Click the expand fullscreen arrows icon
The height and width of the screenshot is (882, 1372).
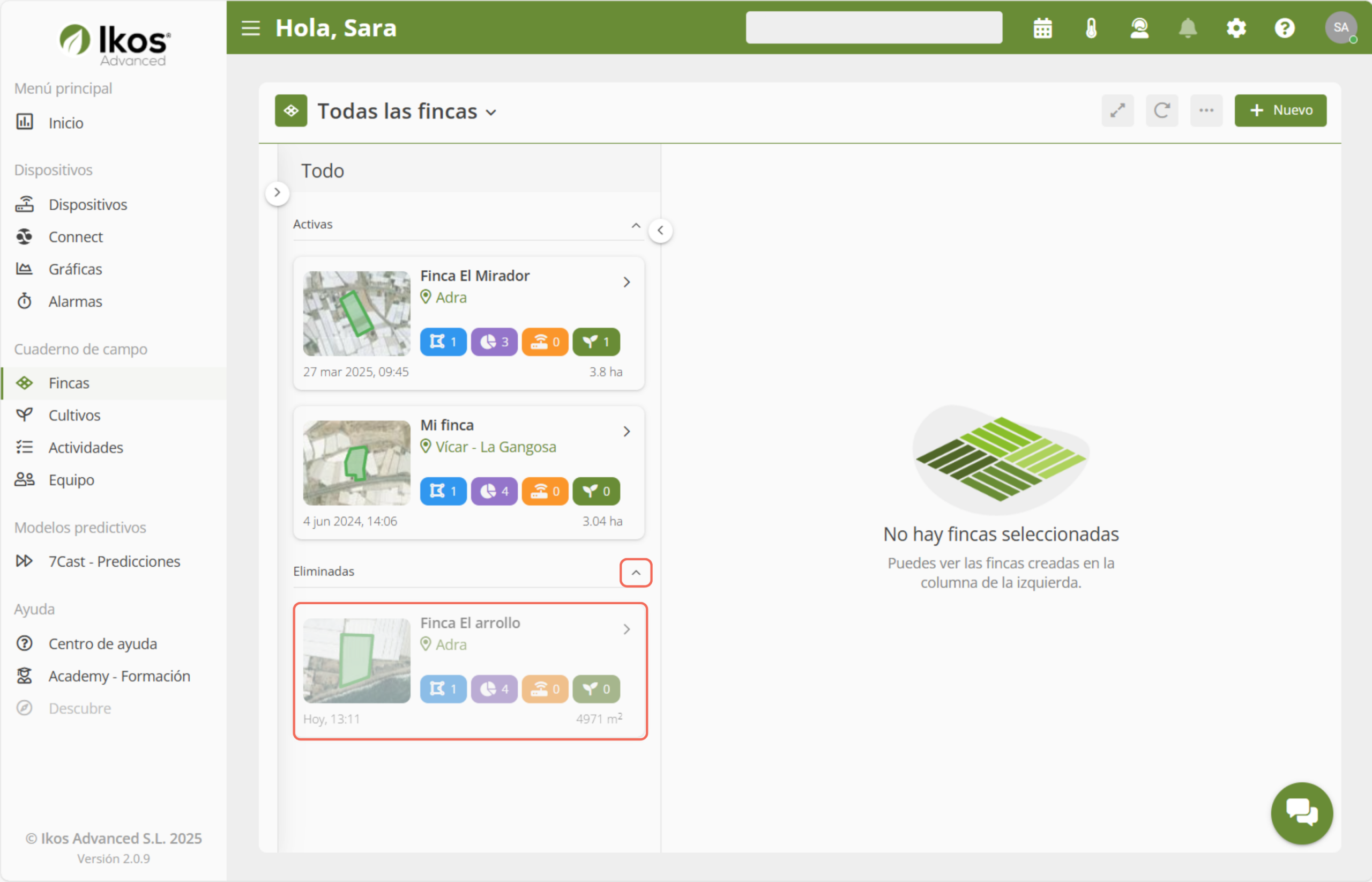coord(1117,110)
